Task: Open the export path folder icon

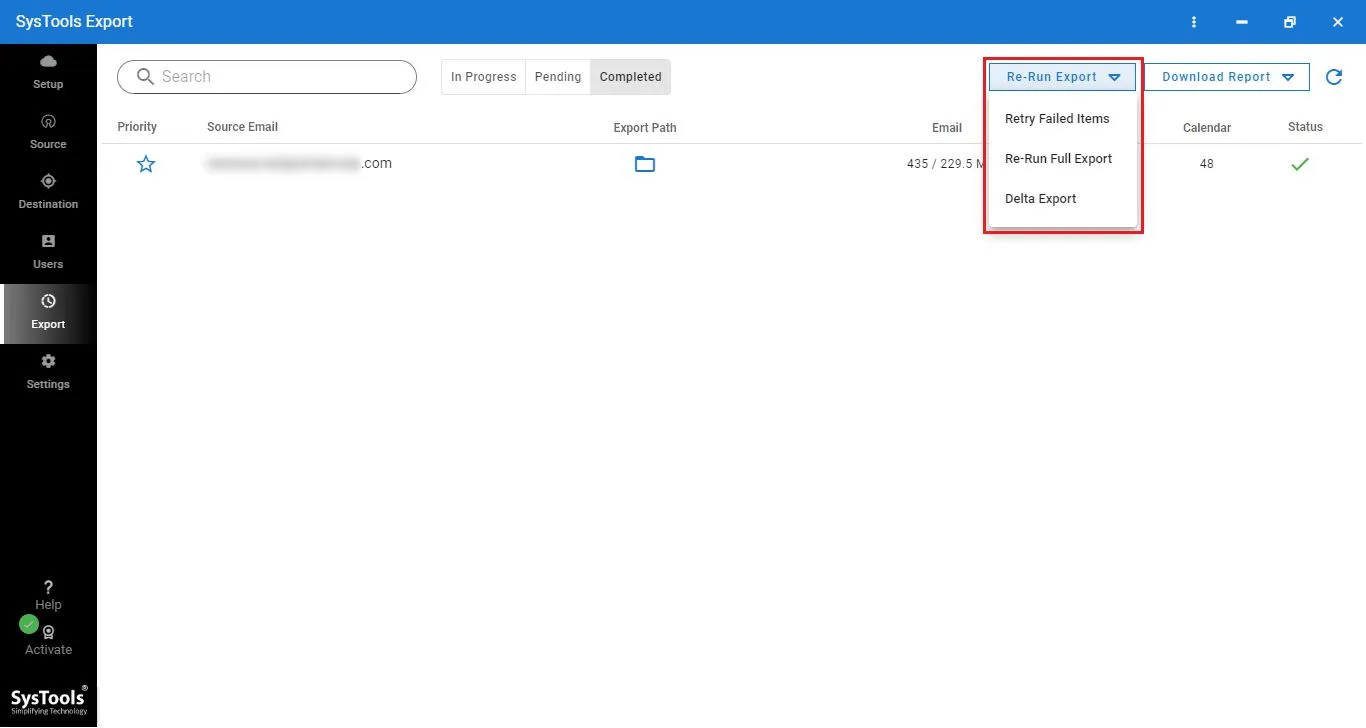Action: pyautogui.click(x=645, y=164)
